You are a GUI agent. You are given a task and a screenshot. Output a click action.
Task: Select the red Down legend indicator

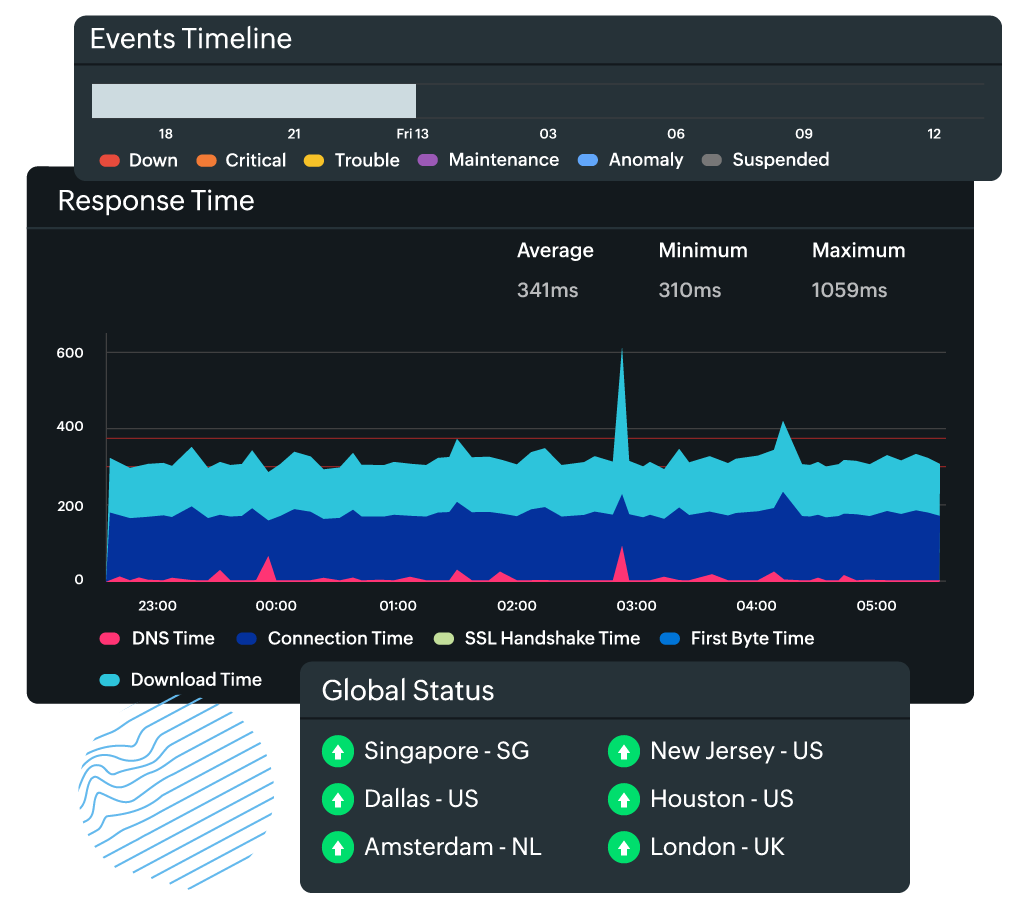tap(109, 160)
